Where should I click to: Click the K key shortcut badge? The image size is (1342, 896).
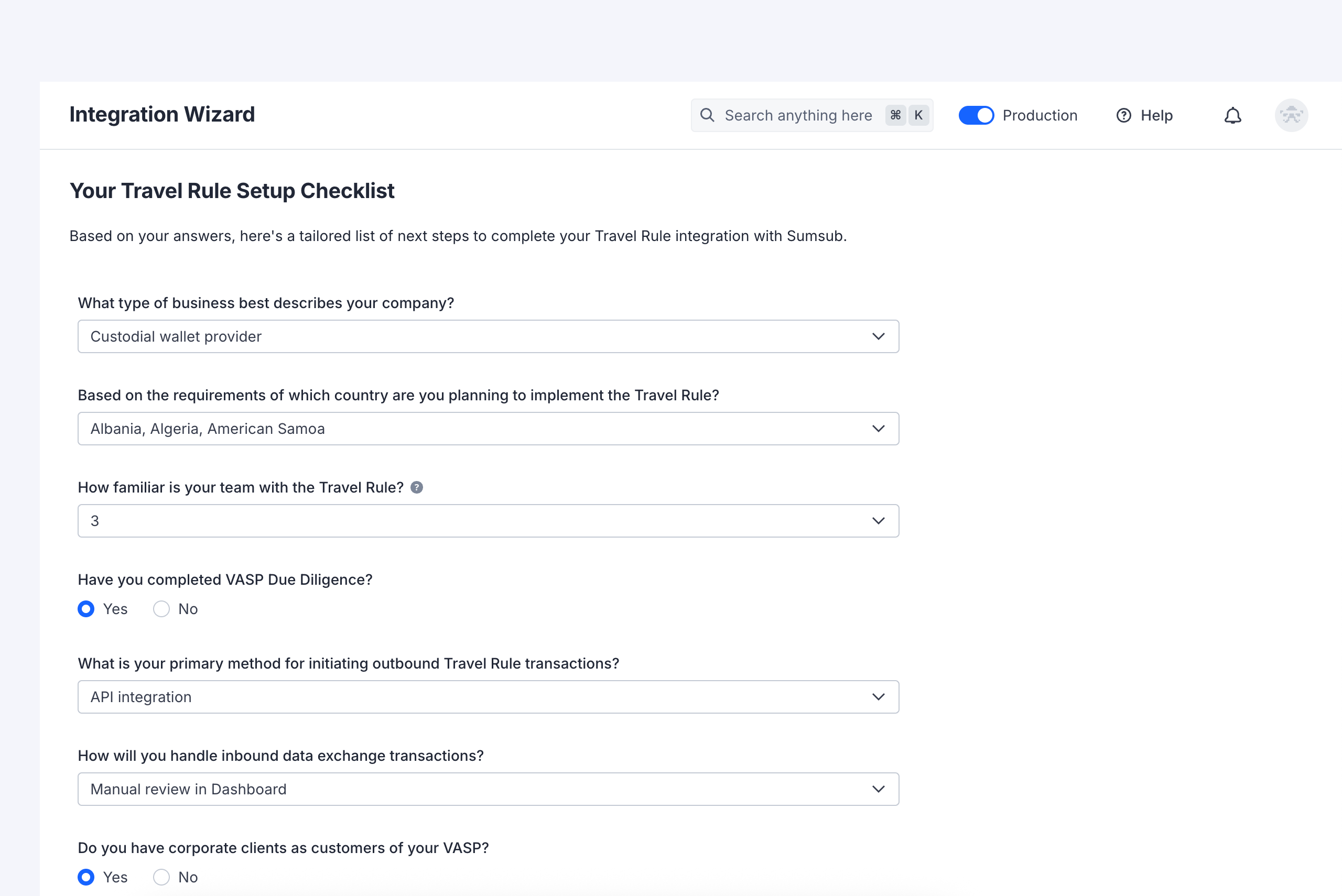tap(918, 115)
